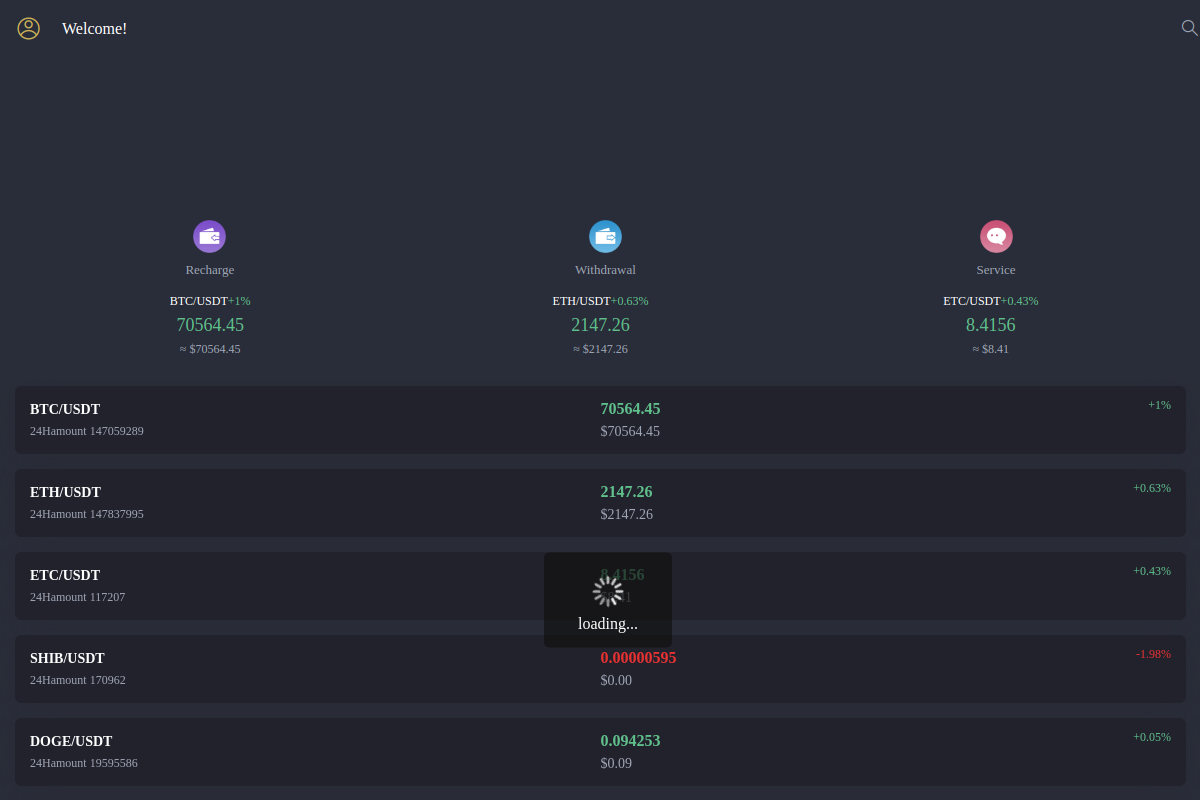The width and height of the screenshot is (1200, 800).
Task: Click the Recharge text label
Action: pos(209,269)
